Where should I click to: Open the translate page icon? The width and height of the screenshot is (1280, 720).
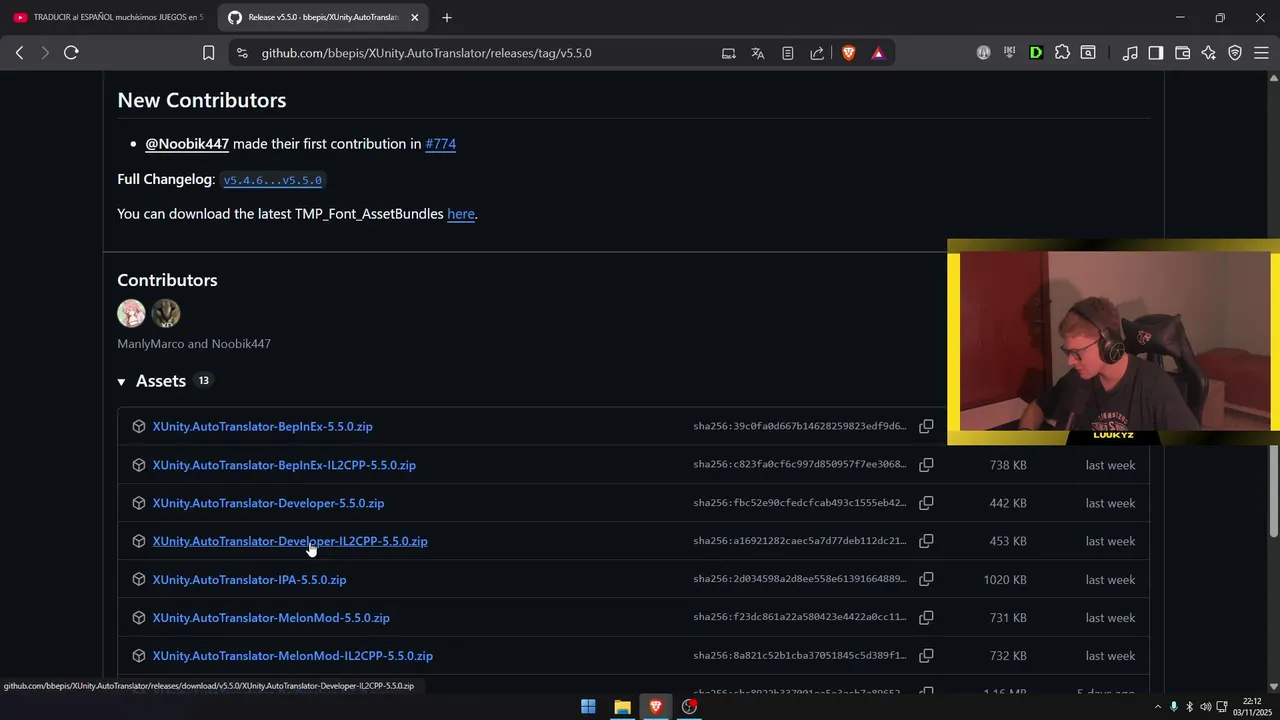click(758, 53)
